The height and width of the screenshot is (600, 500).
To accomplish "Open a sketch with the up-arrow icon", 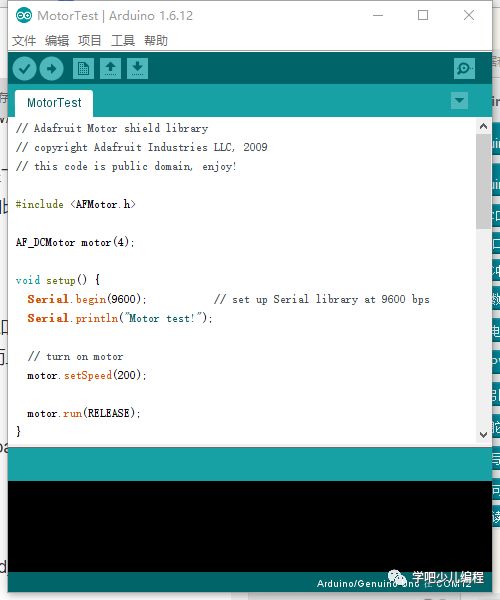I will click(x=111, y=68).
